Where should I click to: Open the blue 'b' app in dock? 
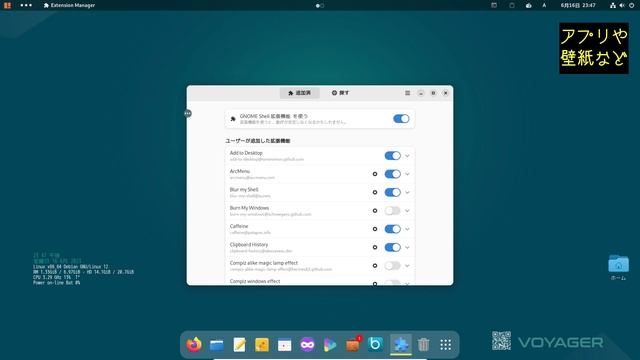point(375,344)
